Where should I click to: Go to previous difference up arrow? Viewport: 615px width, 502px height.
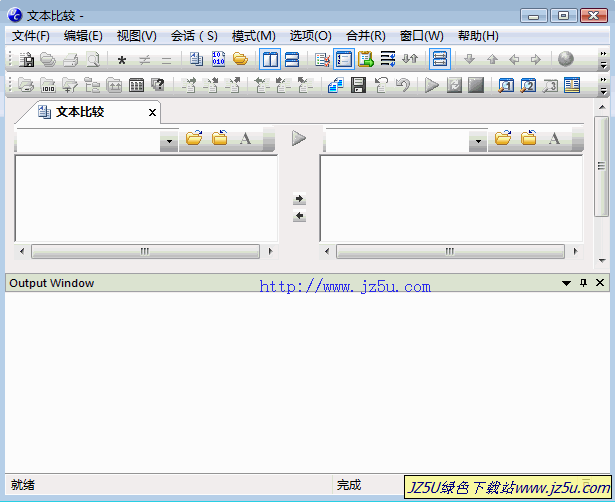pos(492,60)
